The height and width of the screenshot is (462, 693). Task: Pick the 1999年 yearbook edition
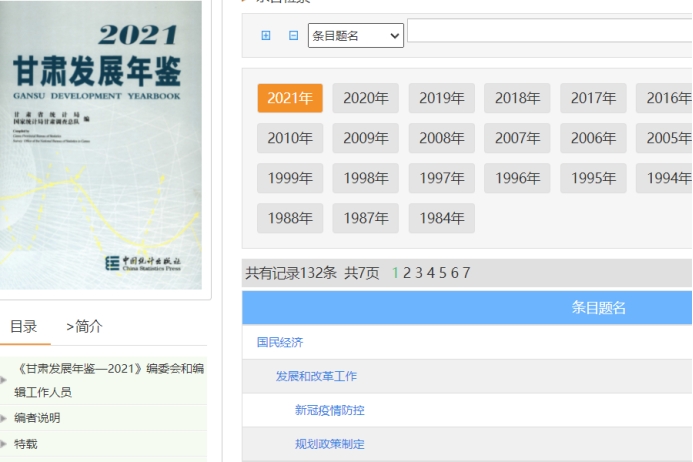tap(290, 178)
